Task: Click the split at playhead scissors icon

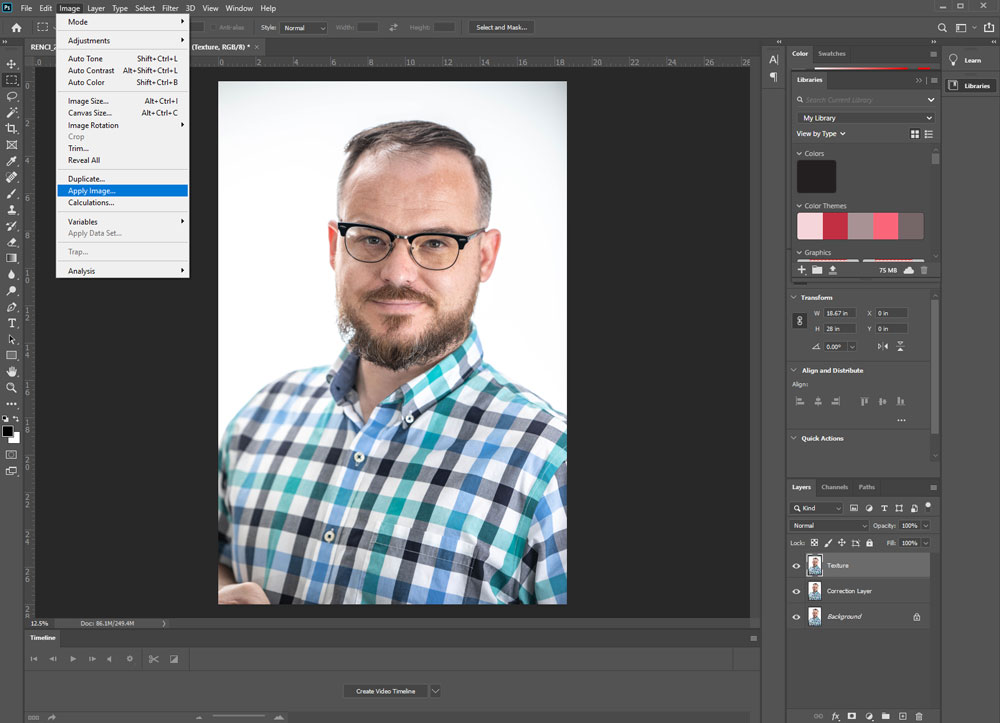Action: tap(153, 659)
